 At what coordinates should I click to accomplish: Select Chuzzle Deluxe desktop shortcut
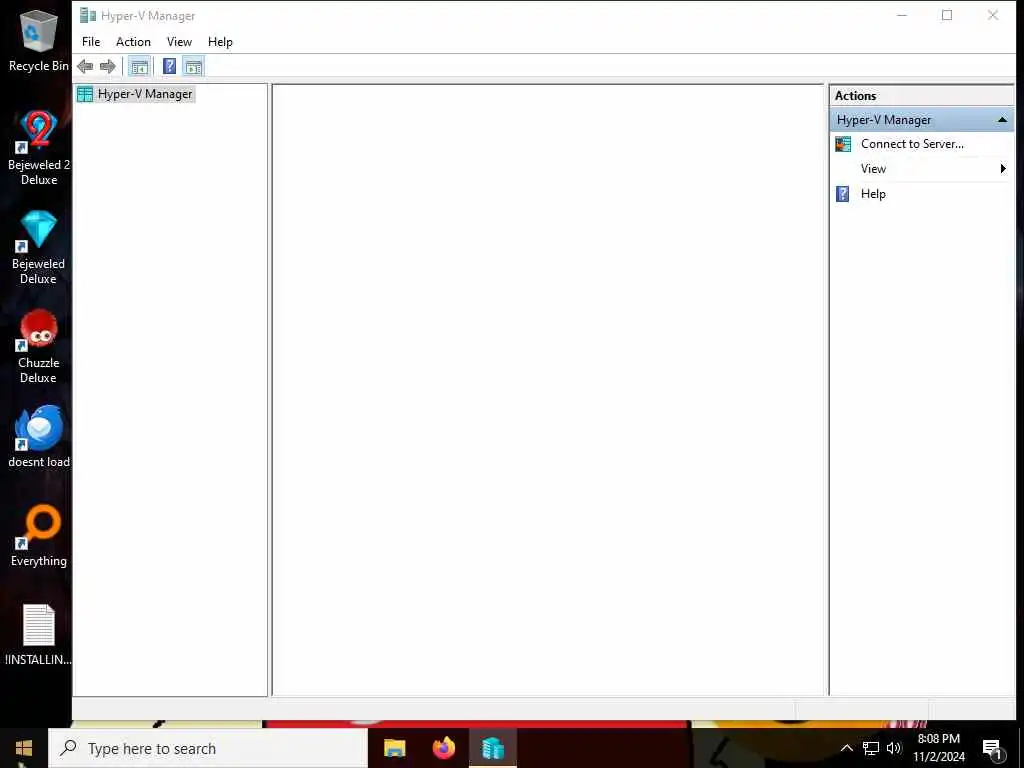pos(39,347)
